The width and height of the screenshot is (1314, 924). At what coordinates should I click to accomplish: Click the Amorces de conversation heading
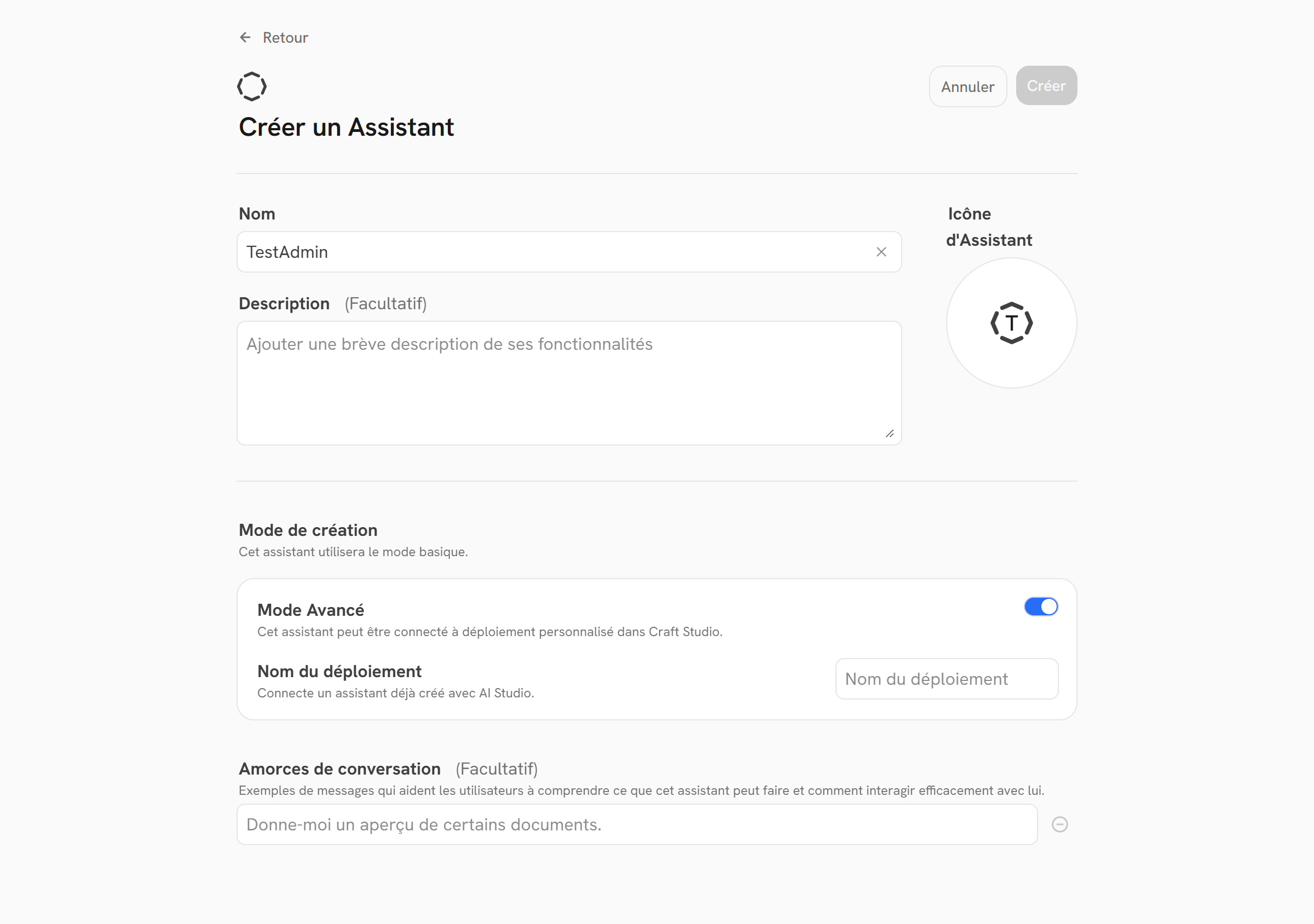pyautogui.click(x=340, y=769)
